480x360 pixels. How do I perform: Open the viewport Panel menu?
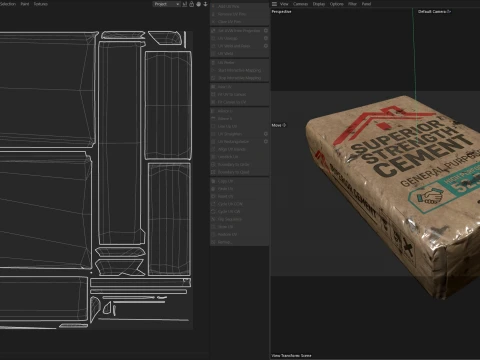pos(366,4)
